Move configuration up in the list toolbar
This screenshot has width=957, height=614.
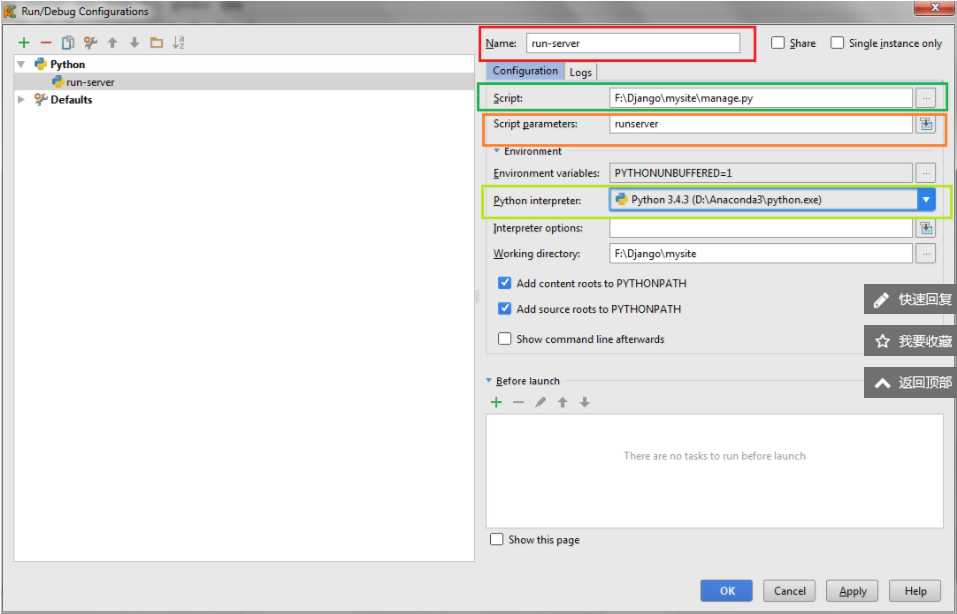pos(112,43)
